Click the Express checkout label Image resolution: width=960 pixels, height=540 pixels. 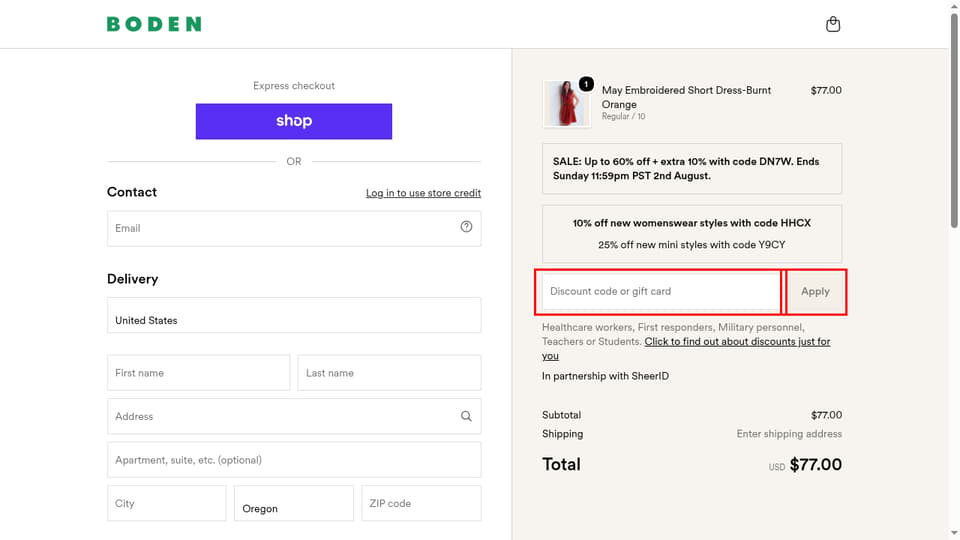294,86
